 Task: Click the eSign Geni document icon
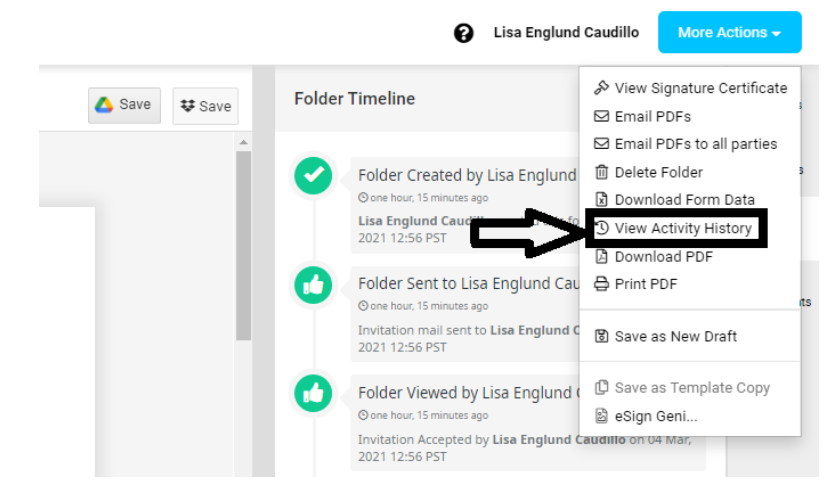pos(601,415)
